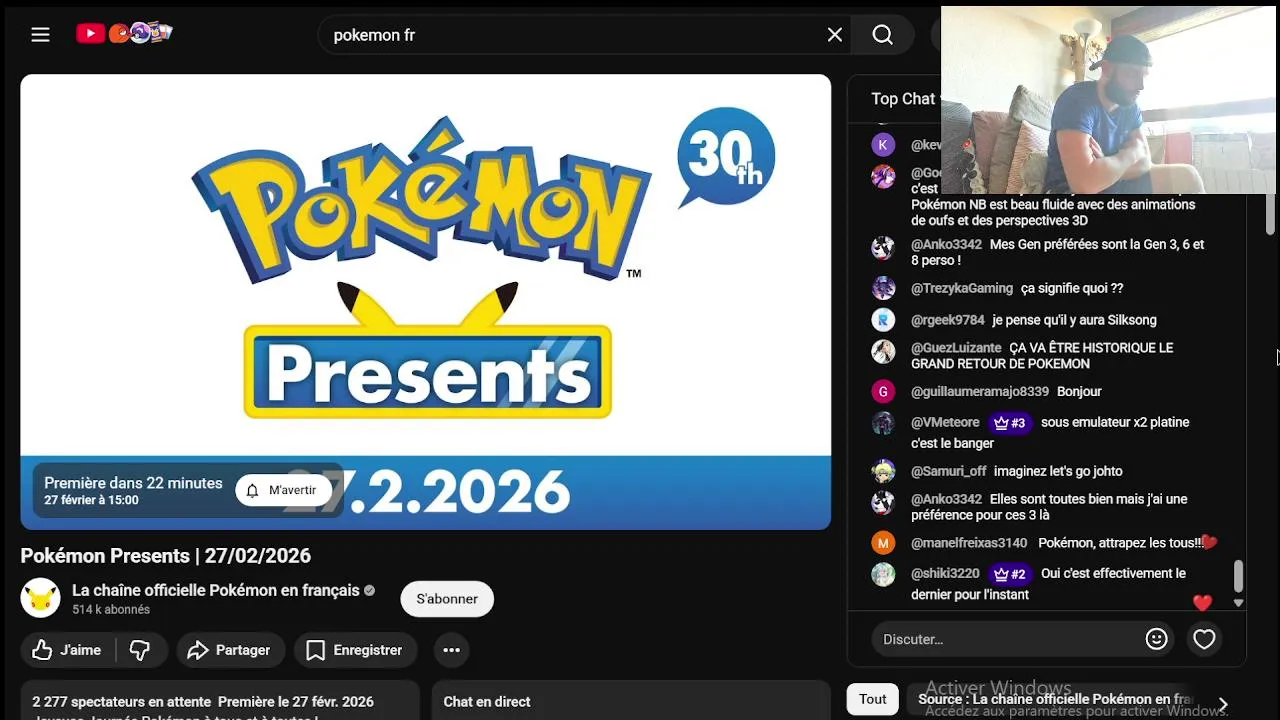Like the video with J'aime
Image resolution: width=1280 pixels, height=720 pixels.
click(68, 650)
